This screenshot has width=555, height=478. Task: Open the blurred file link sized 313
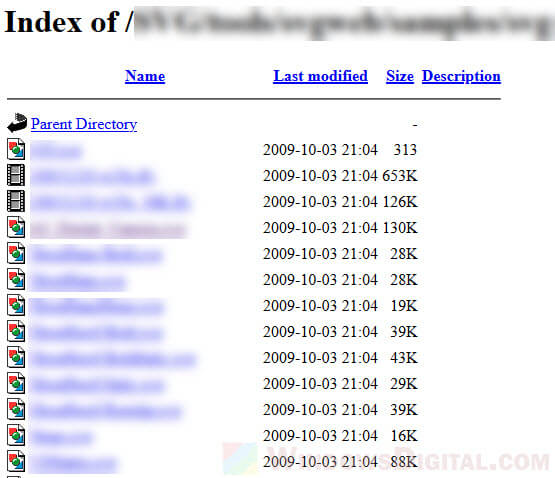click(x=57, y=151)
